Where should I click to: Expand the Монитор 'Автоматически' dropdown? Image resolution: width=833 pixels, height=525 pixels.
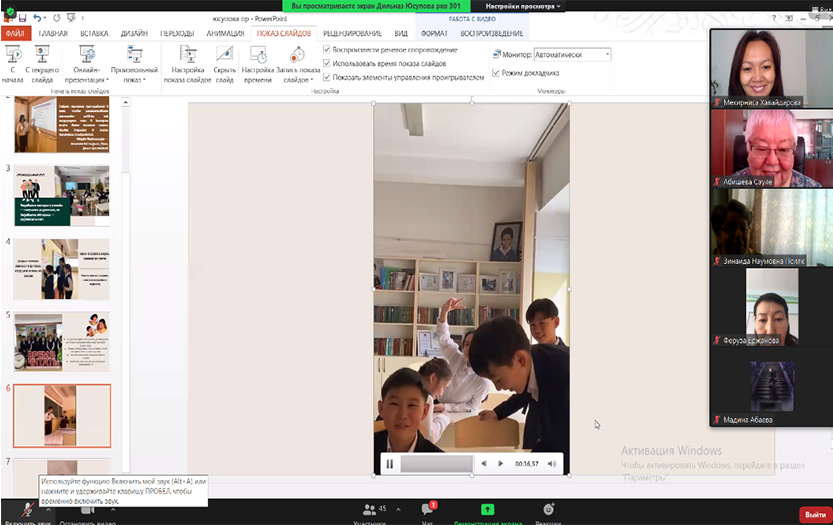pyautogui.click(x=607, y=55)
